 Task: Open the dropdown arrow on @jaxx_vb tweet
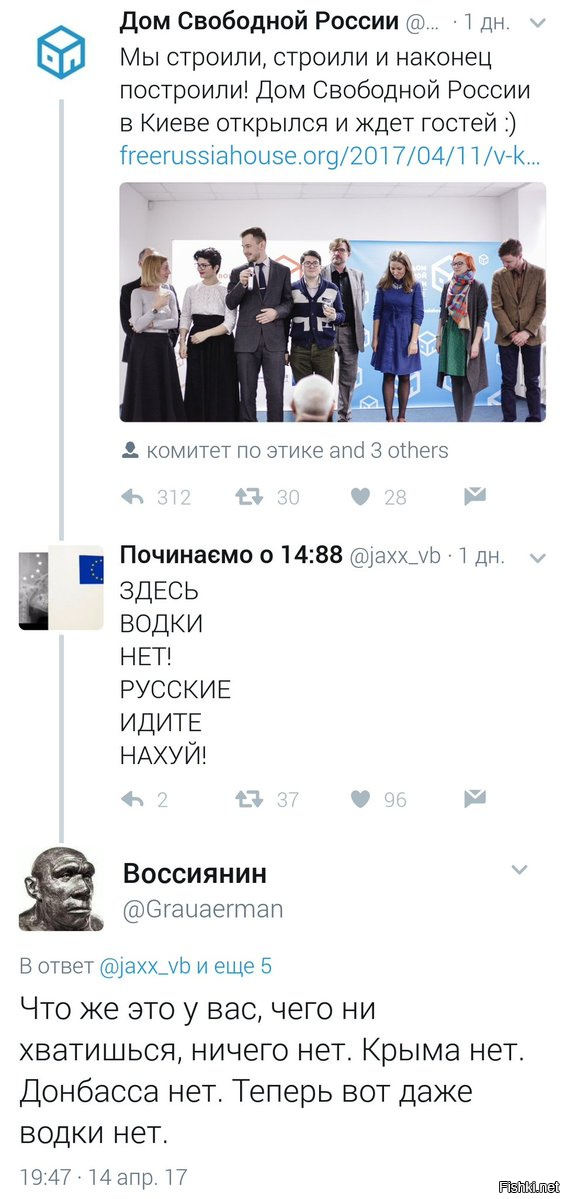click(x=537, y=559)
